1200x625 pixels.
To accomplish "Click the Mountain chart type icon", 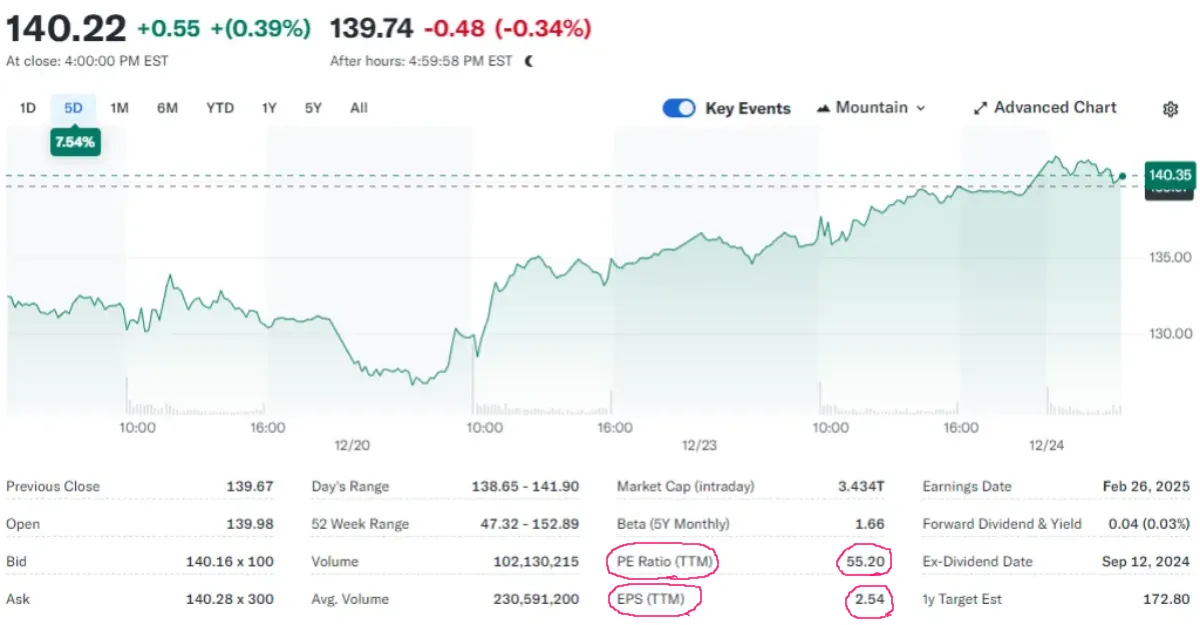I will (824, 108).
